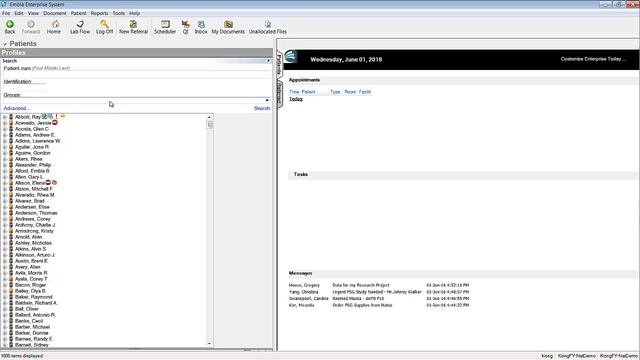Click the Patient name input field
Screen dimensions: 640x360
(136, 74)
